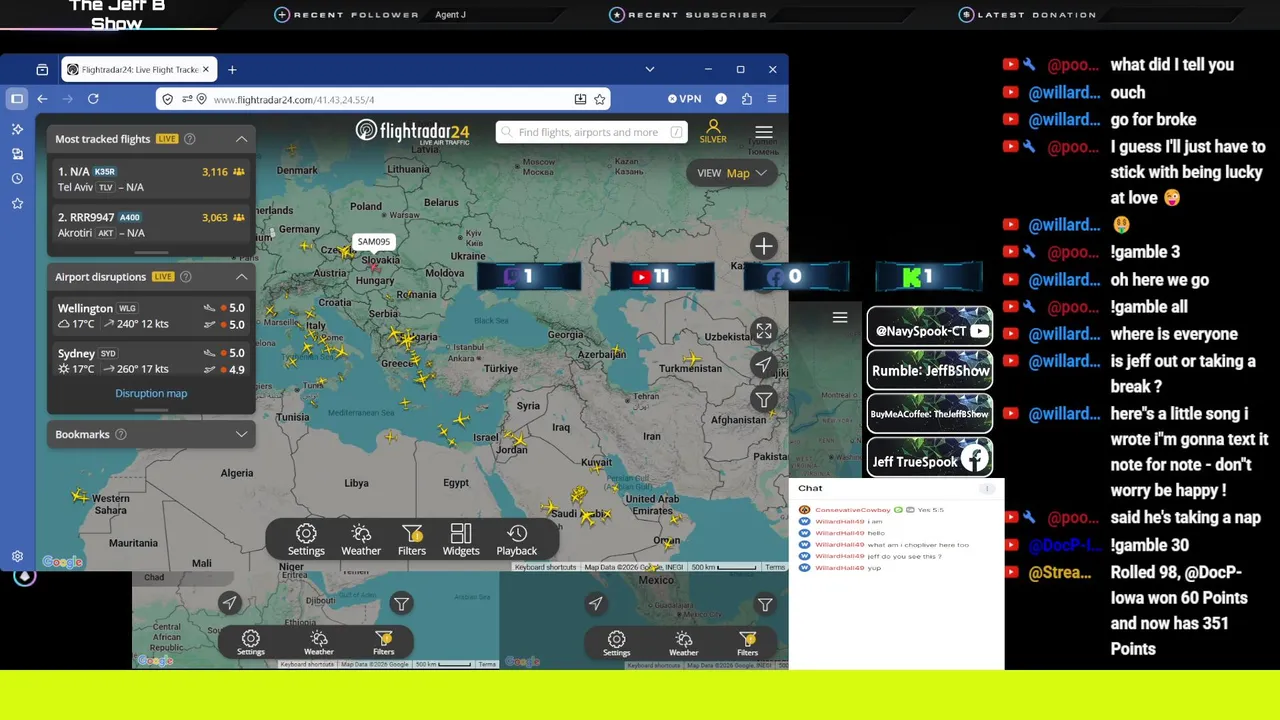Toggle fullscreen map view
Screen dimensions: 1280x720
coord(764,331)
